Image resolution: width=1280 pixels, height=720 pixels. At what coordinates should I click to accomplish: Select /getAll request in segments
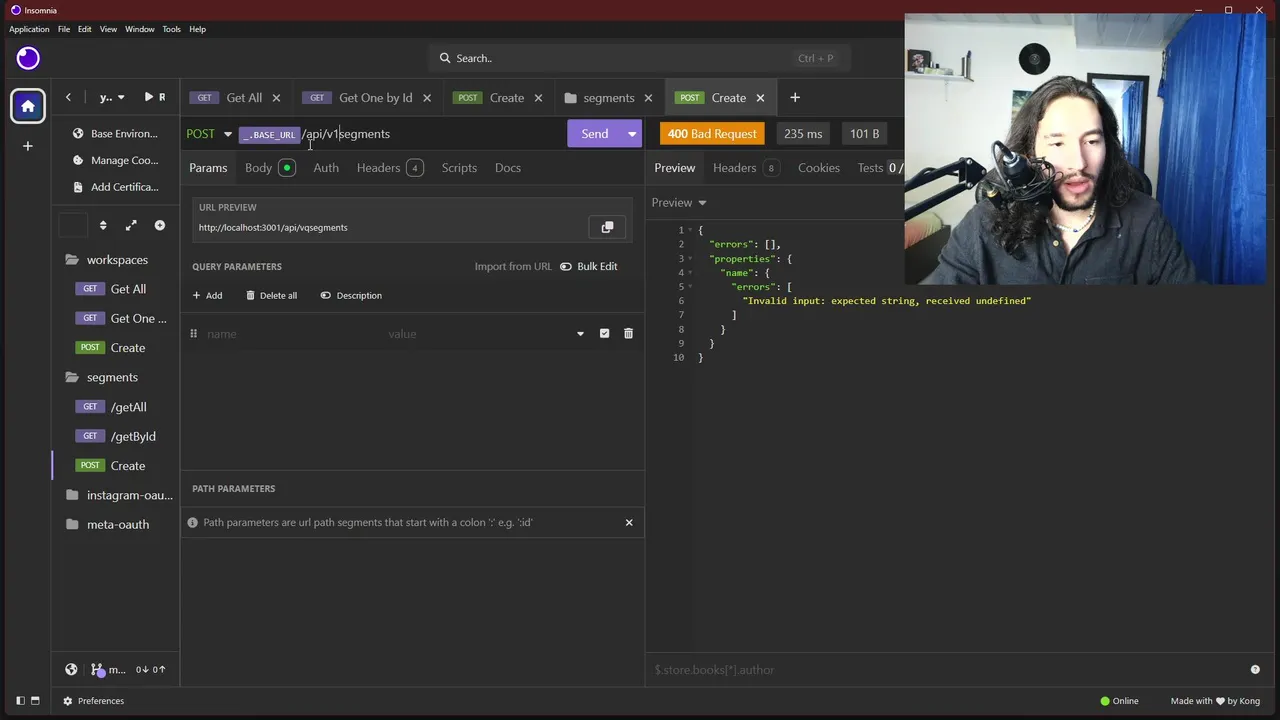(114, 407)
